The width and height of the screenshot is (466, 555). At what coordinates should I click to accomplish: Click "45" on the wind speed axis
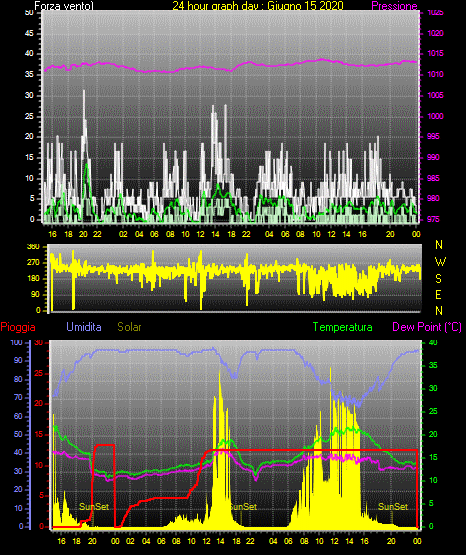(29, 33)
